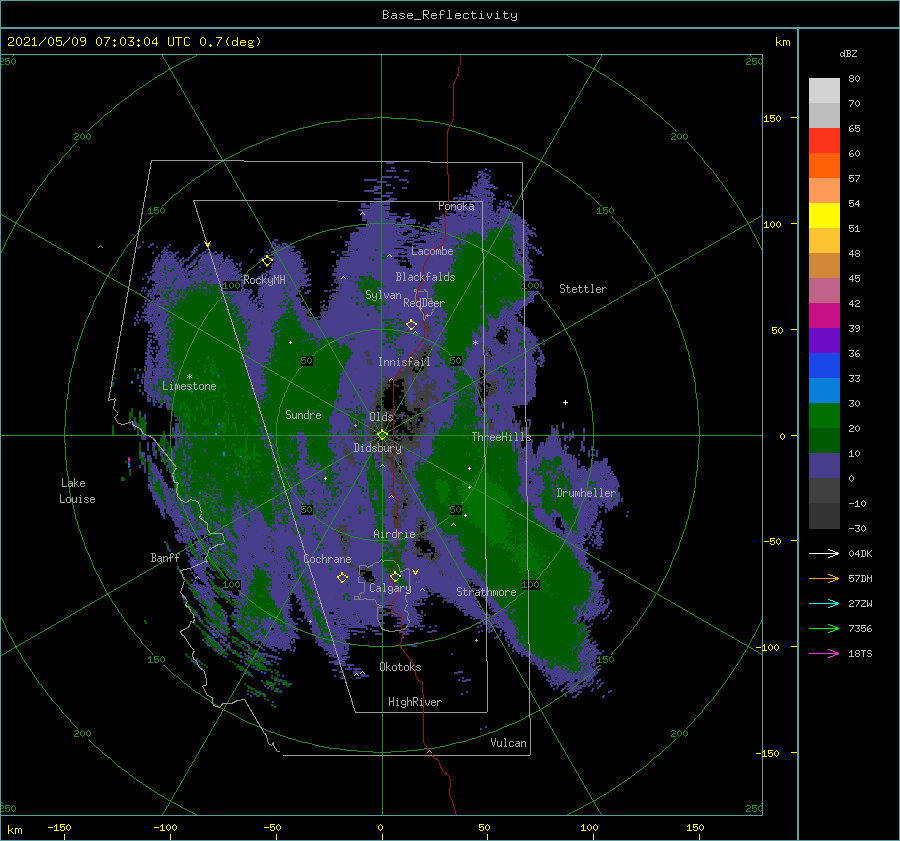
Task: Click the Okotoks city label
Action: click(400, 667)
